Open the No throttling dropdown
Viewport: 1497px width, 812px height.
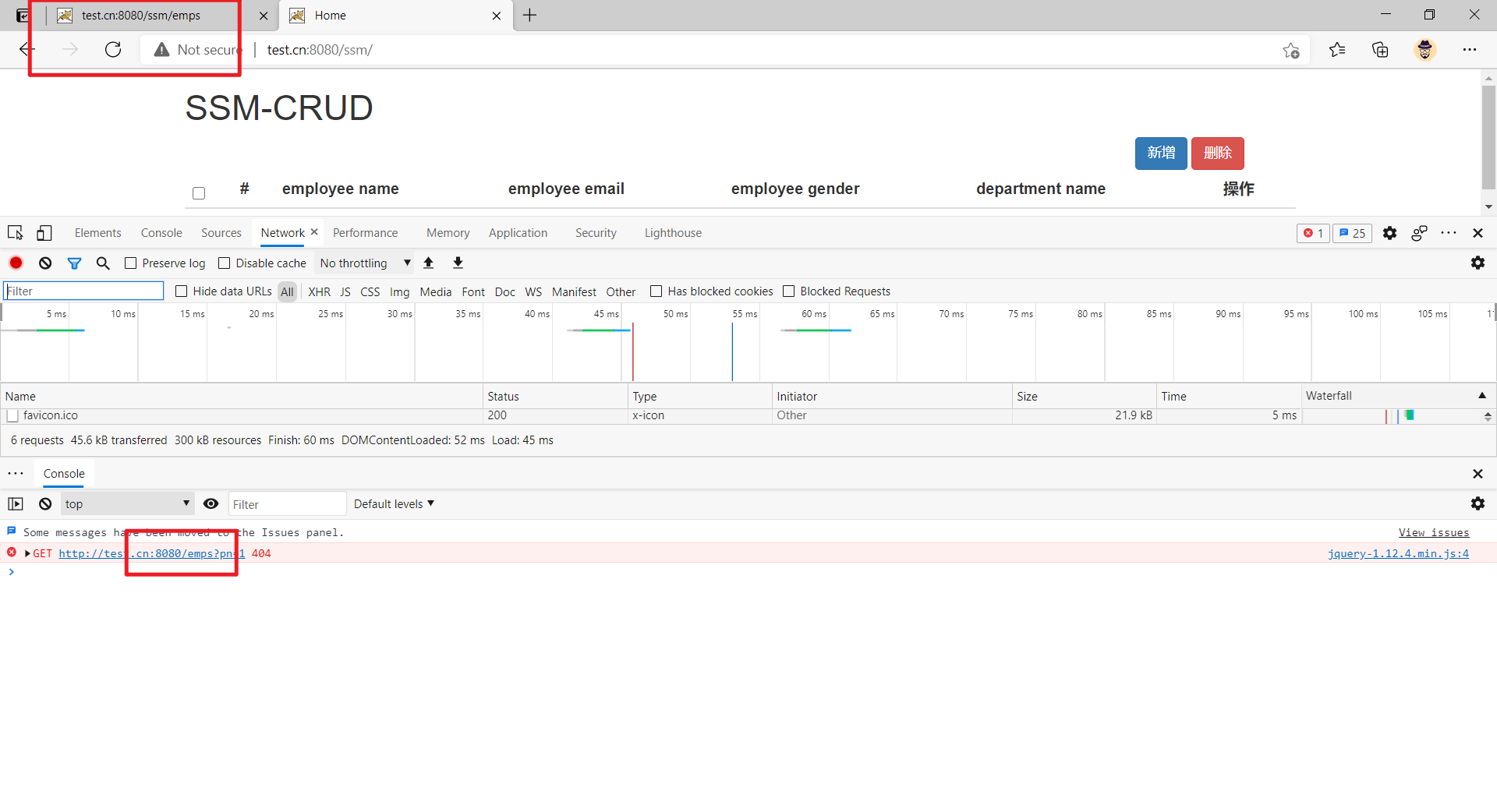(x=364, y=263)
